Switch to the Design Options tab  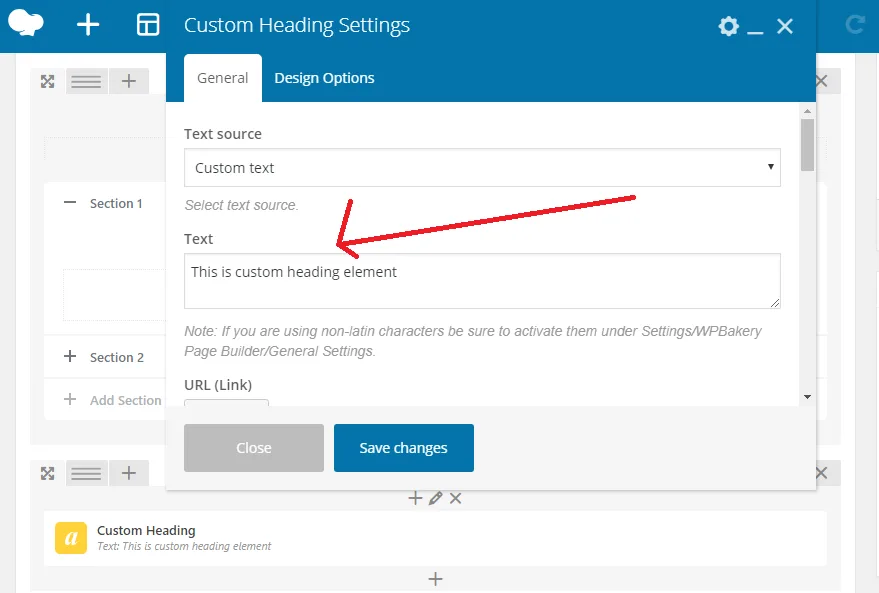pos(324,78)
